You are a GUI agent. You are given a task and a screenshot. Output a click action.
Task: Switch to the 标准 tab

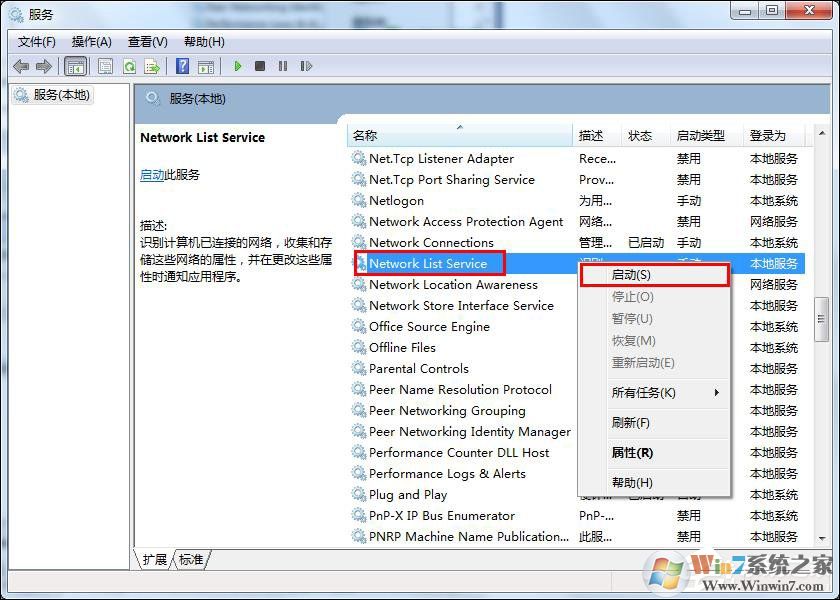pos(189,560)
